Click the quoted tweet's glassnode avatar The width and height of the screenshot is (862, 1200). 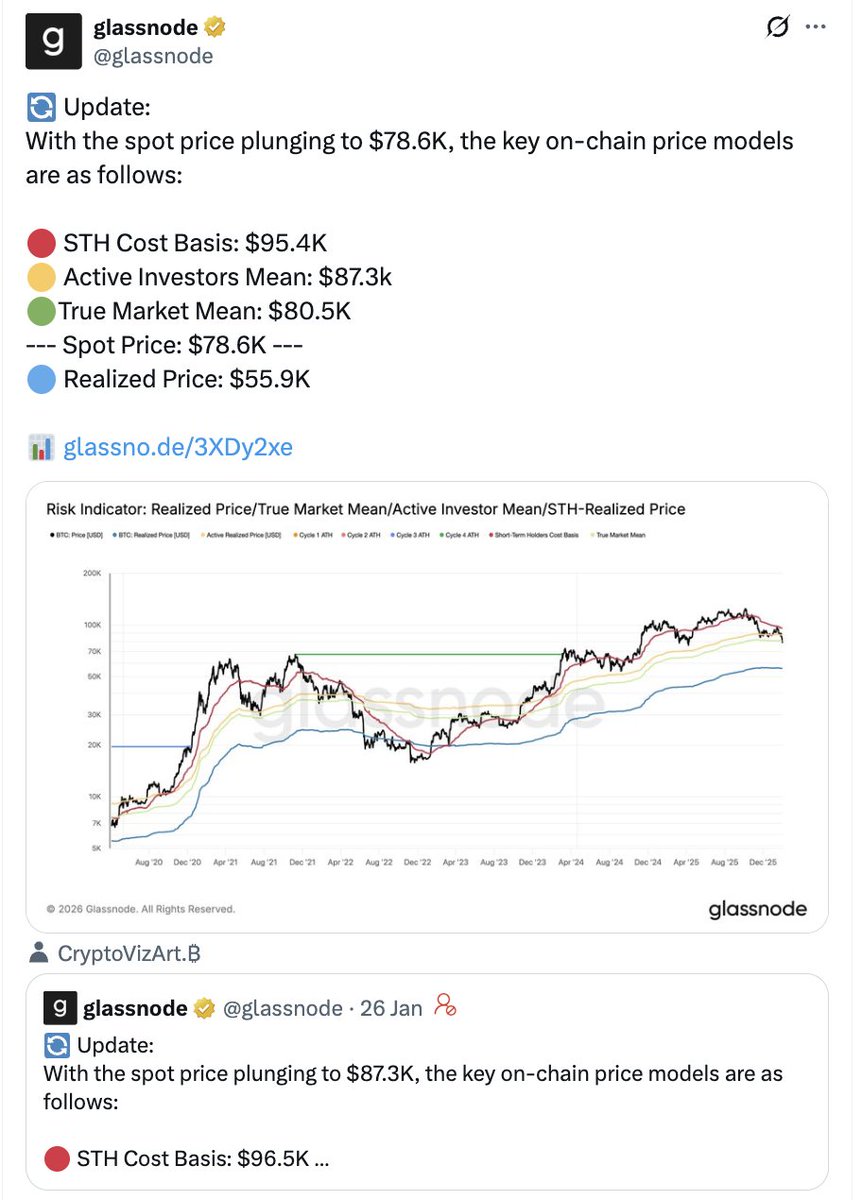(60, 1007)
